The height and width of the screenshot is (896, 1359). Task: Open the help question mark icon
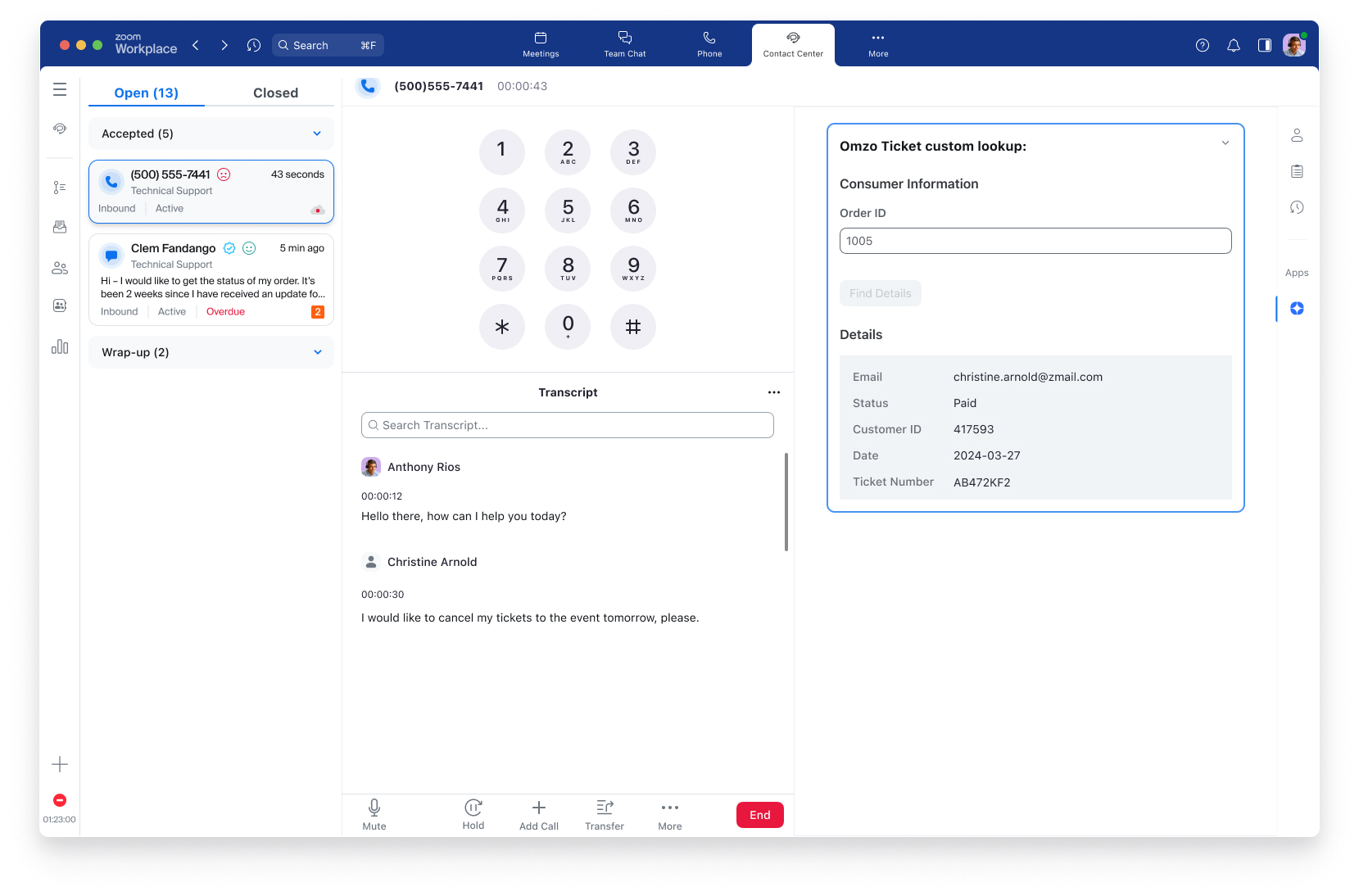[x=1202, y=45]
